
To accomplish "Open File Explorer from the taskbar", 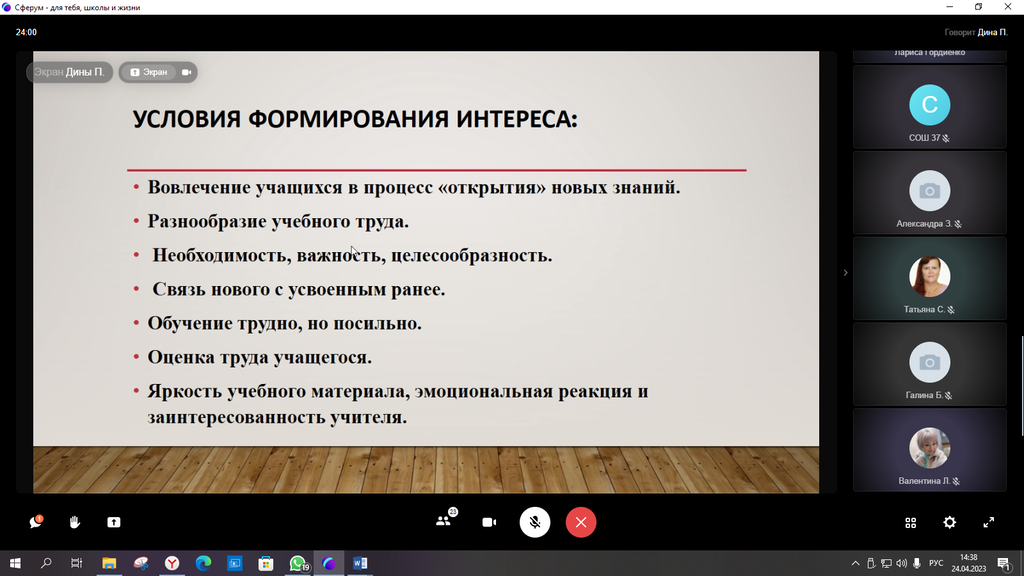I will 109,563.
